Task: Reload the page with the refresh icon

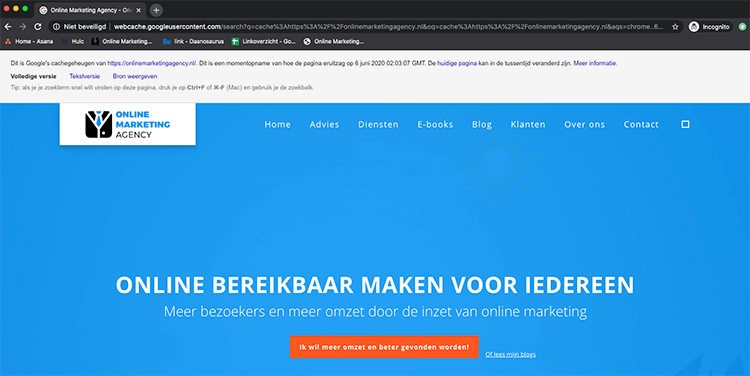Action: (x=37, y=27)
